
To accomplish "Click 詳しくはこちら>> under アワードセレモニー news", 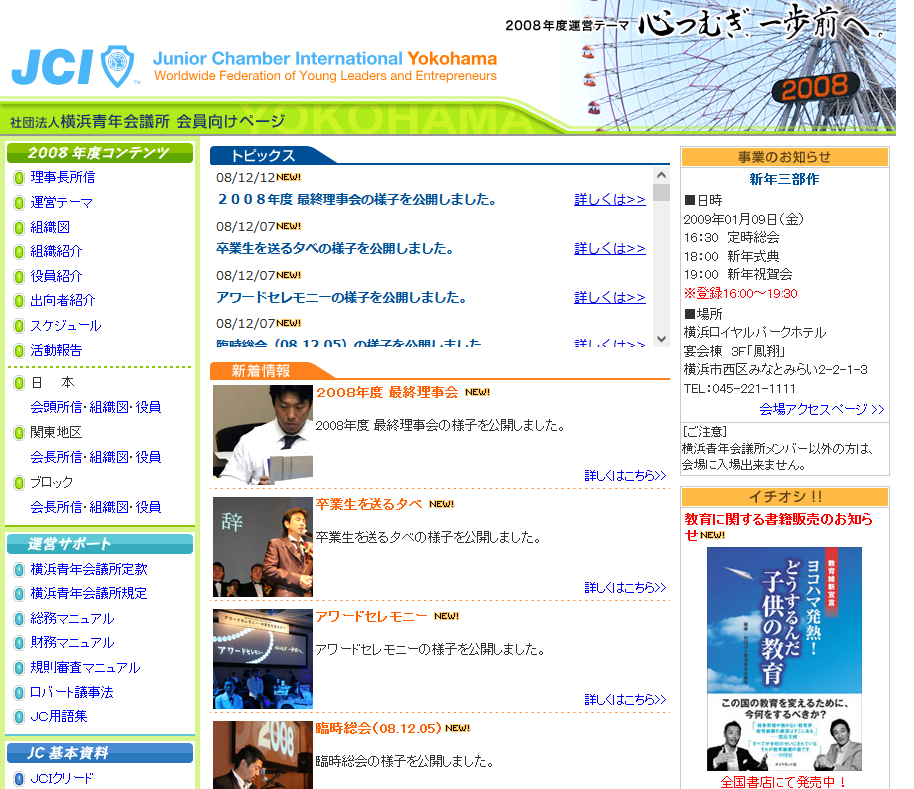I will pos(625,699).
